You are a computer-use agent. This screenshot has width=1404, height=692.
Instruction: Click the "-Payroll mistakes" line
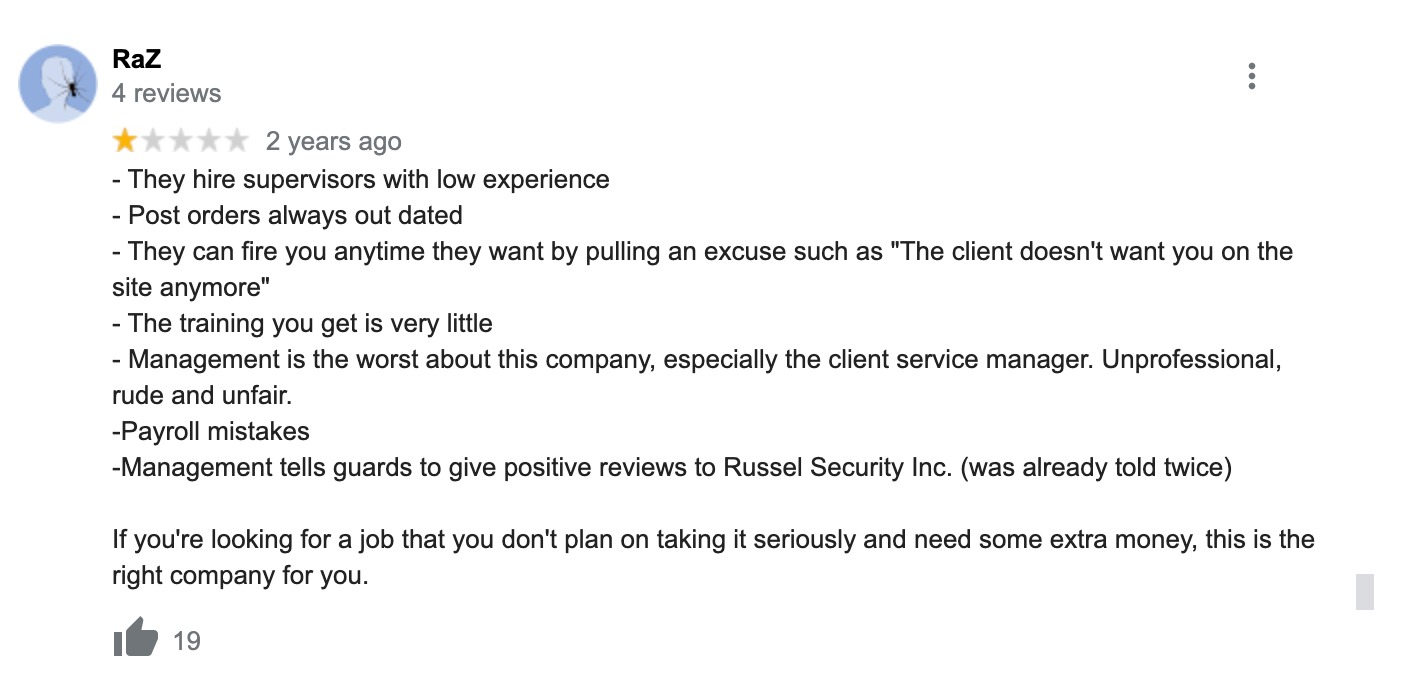pos(211,432)
